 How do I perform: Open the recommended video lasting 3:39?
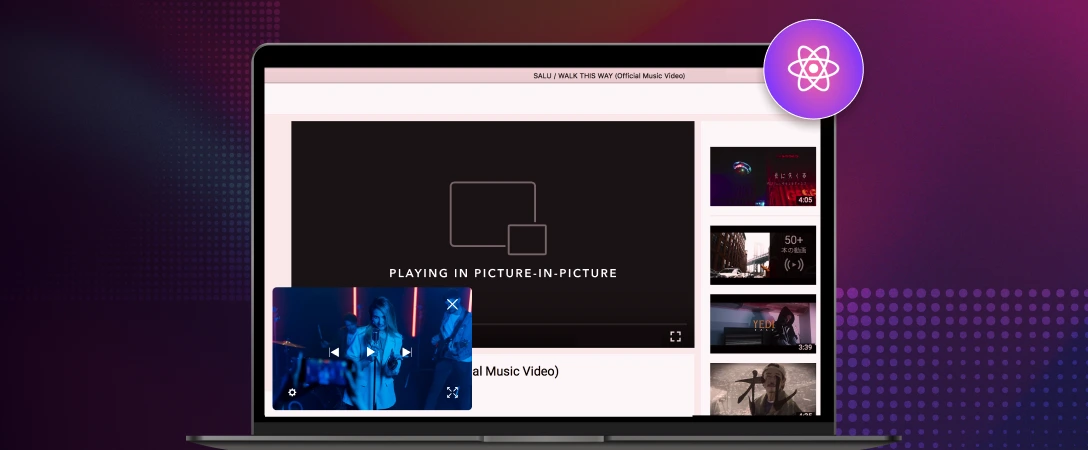click(763, 324)
